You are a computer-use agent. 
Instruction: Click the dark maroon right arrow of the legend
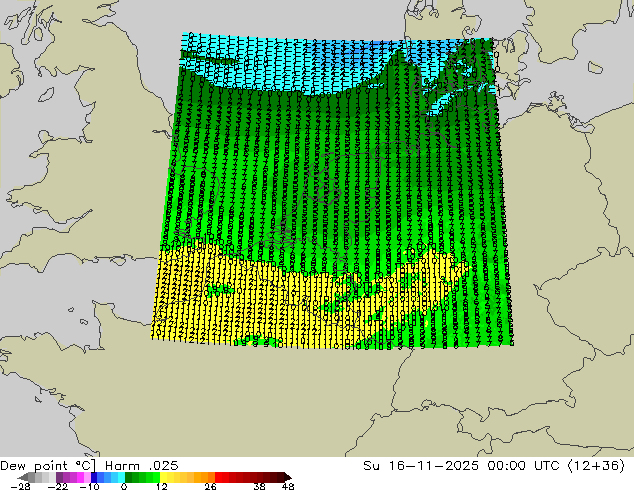click(287, 477)
